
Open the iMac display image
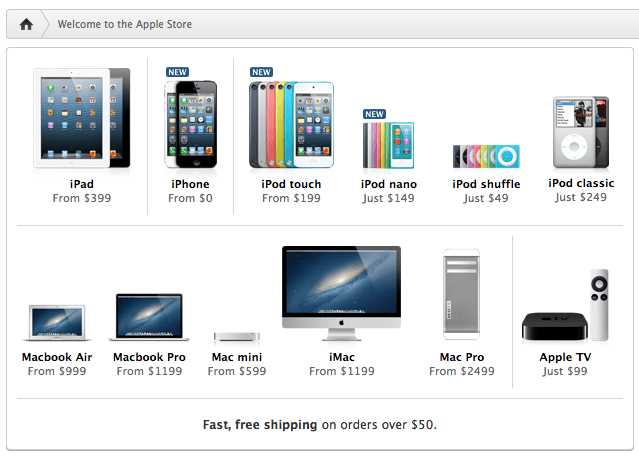click(x=342, y=293)
